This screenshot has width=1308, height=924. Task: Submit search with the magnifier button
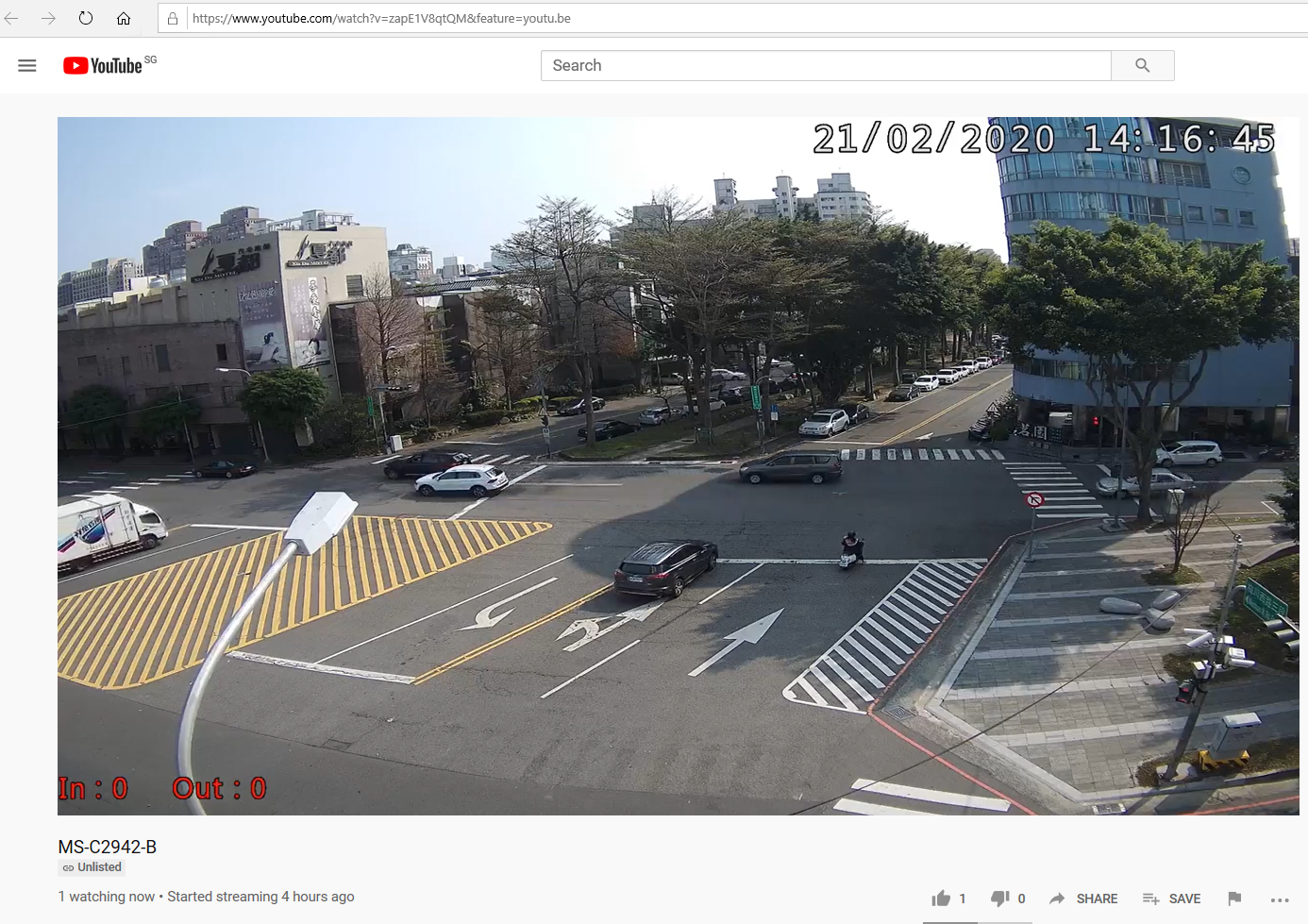tap(1143, 65)
